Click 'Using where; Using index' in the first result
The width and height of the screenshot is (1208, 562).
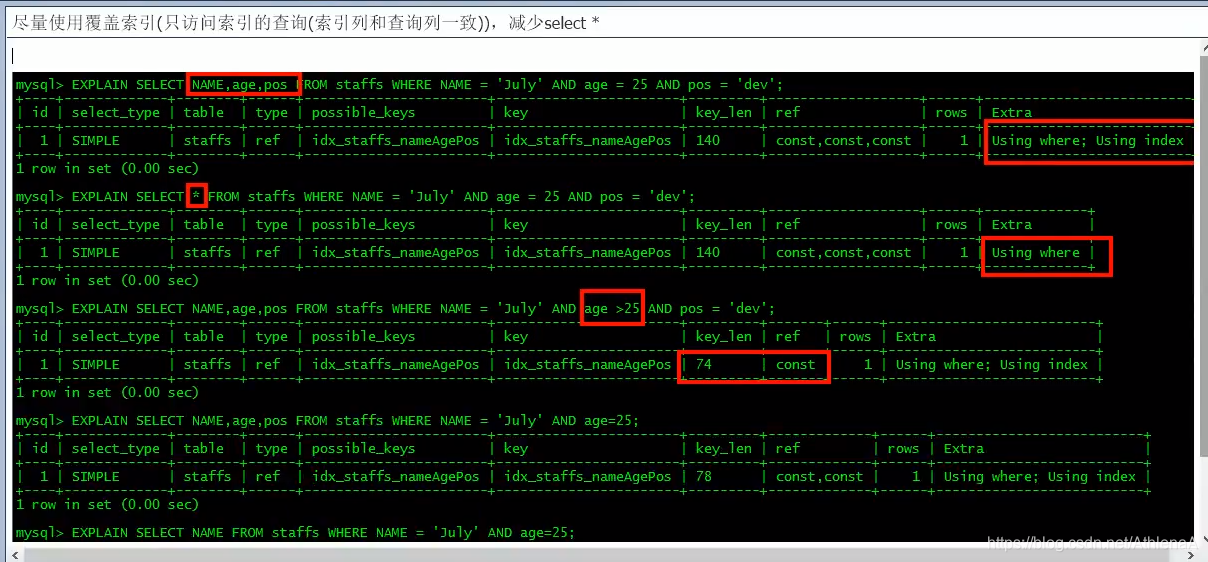coord(1088,141)
